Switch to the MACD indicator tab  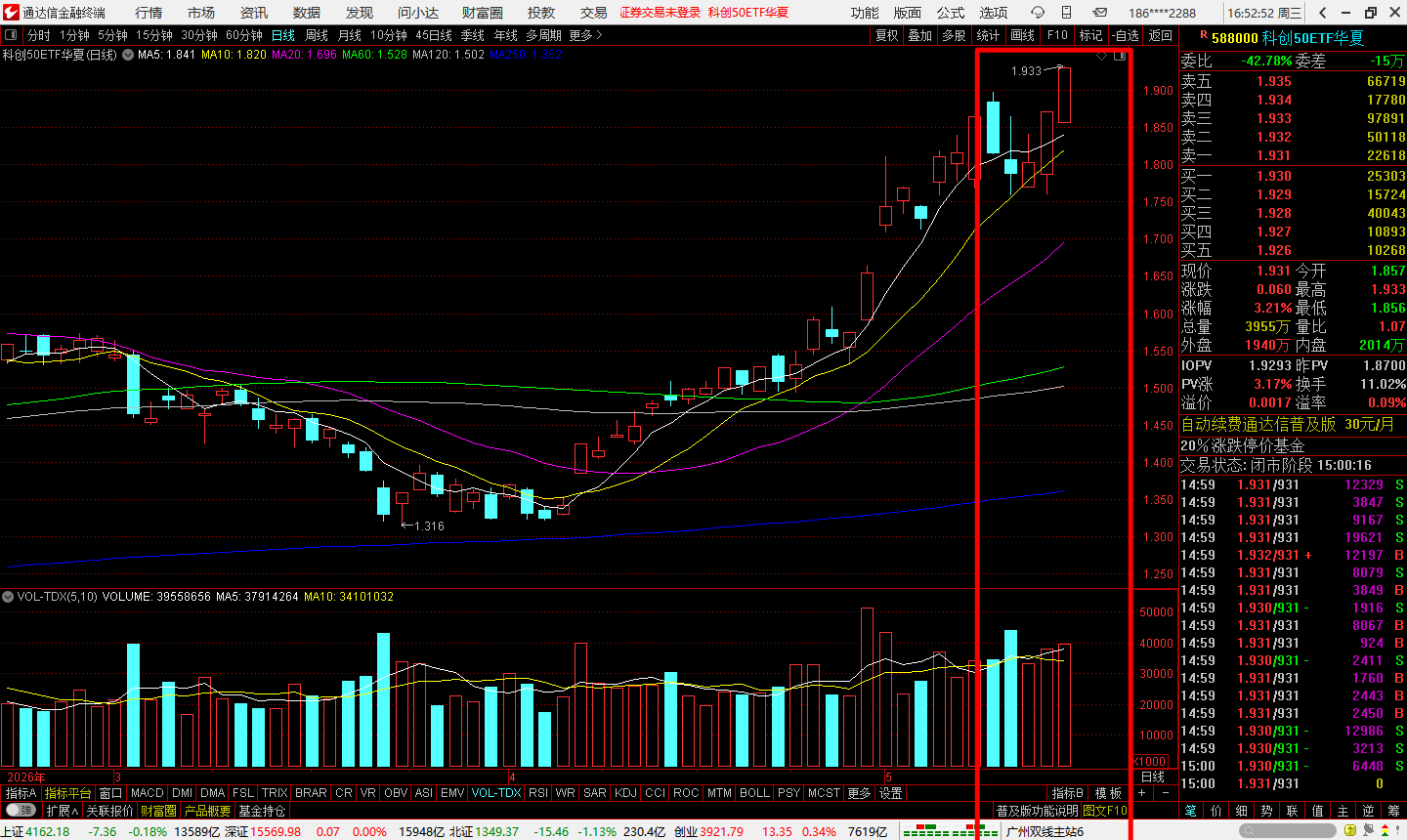(148, 793)
